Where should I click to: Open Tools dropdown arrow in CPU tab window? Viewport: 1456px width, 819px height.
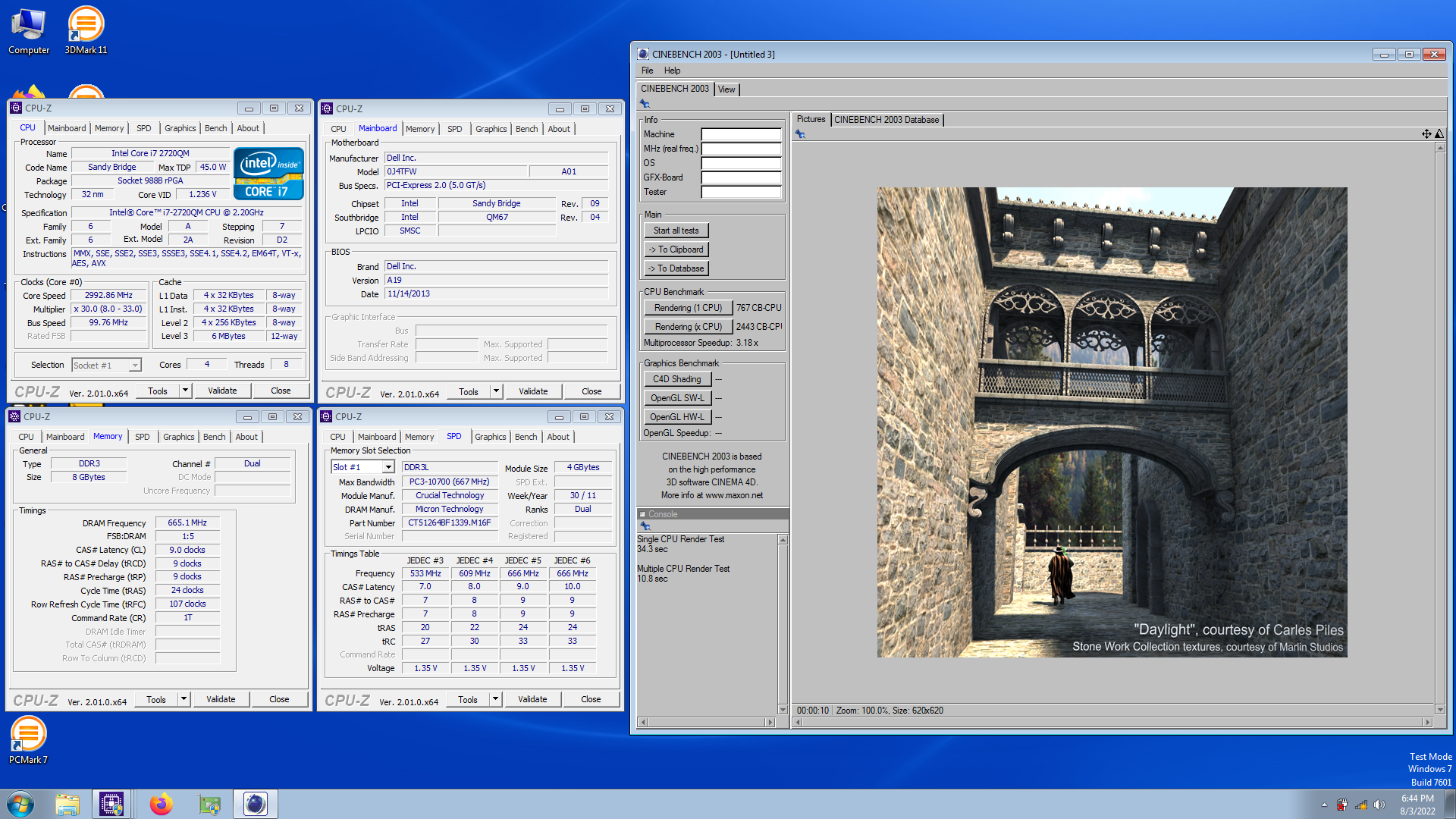coord(185,391)
